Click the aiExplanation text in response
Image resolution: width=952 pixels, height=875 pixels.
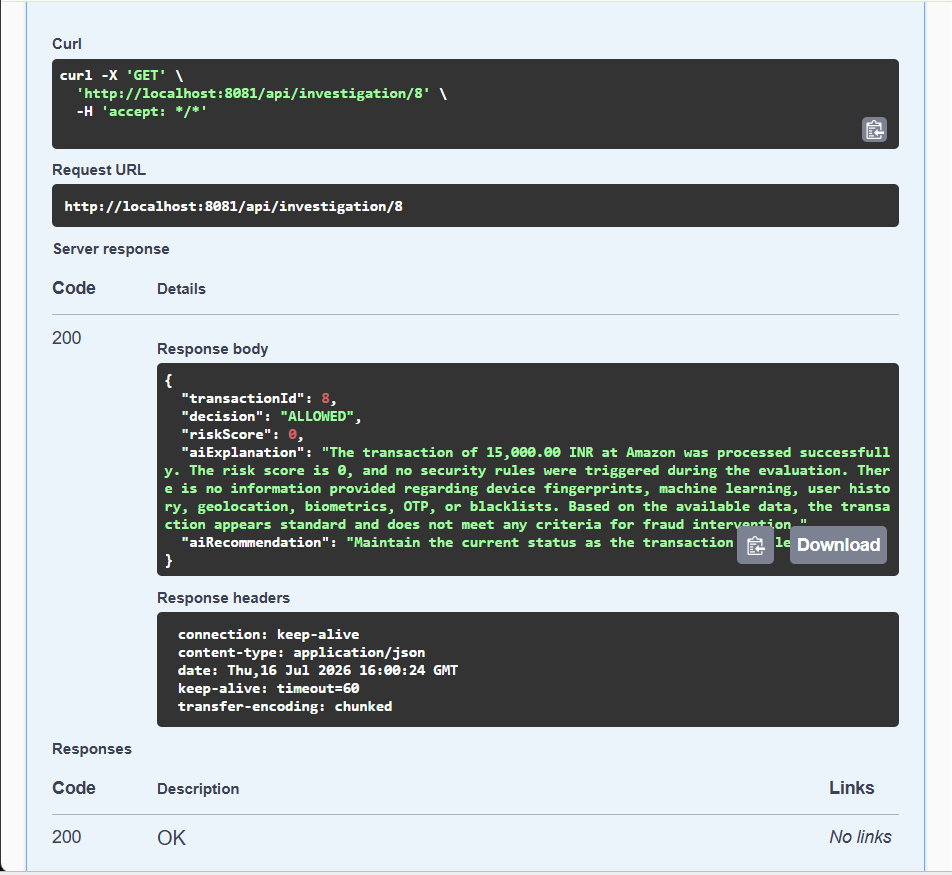(527, 488)
